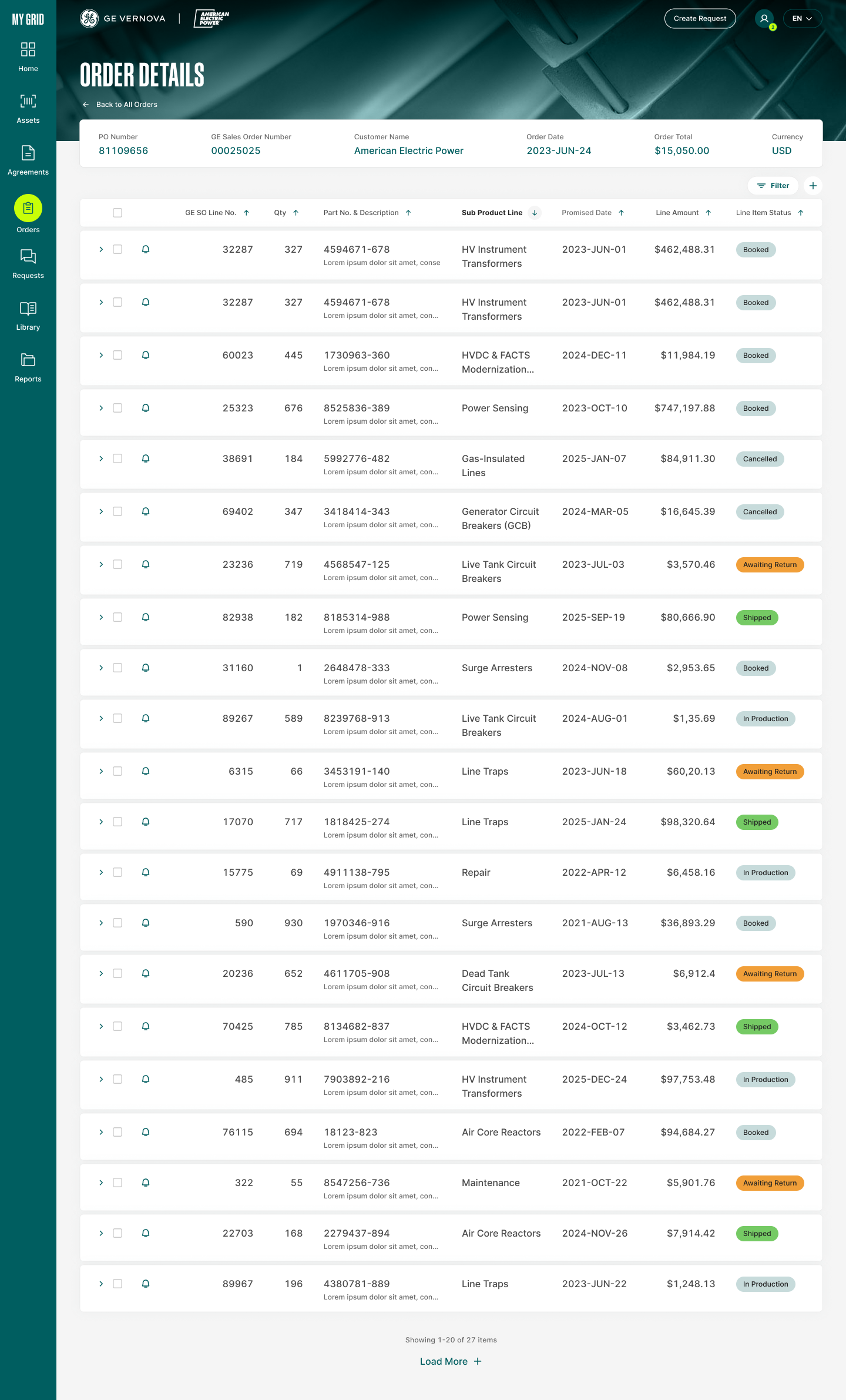The height and width of the screenshot is (1400, 846).
Task: Check the box for line 22703
Action: tap(117, 1233)
